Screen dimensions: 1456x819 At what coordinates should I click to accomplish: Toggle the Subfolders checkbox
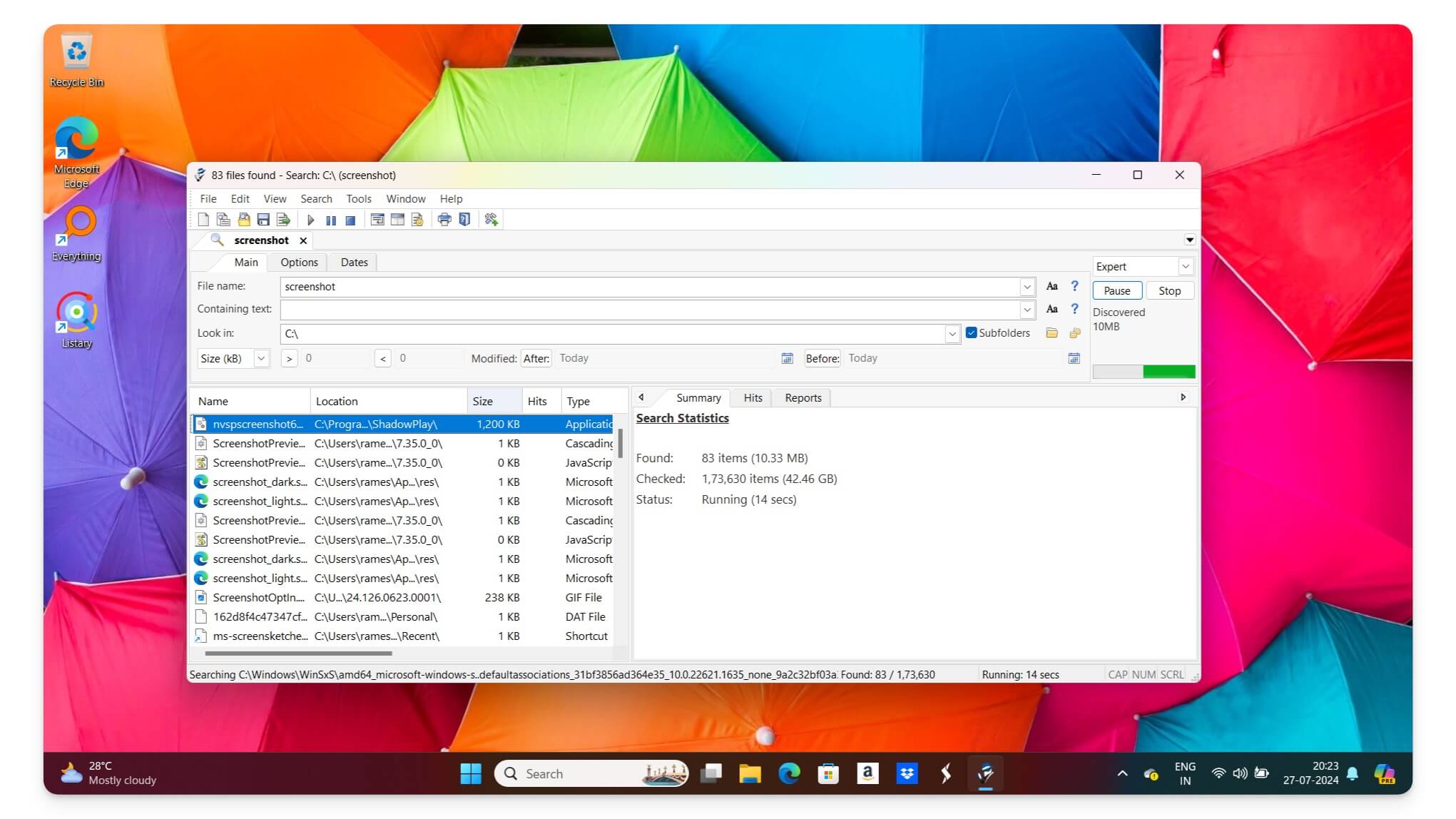pyautogui.click(x=971, y=332)
